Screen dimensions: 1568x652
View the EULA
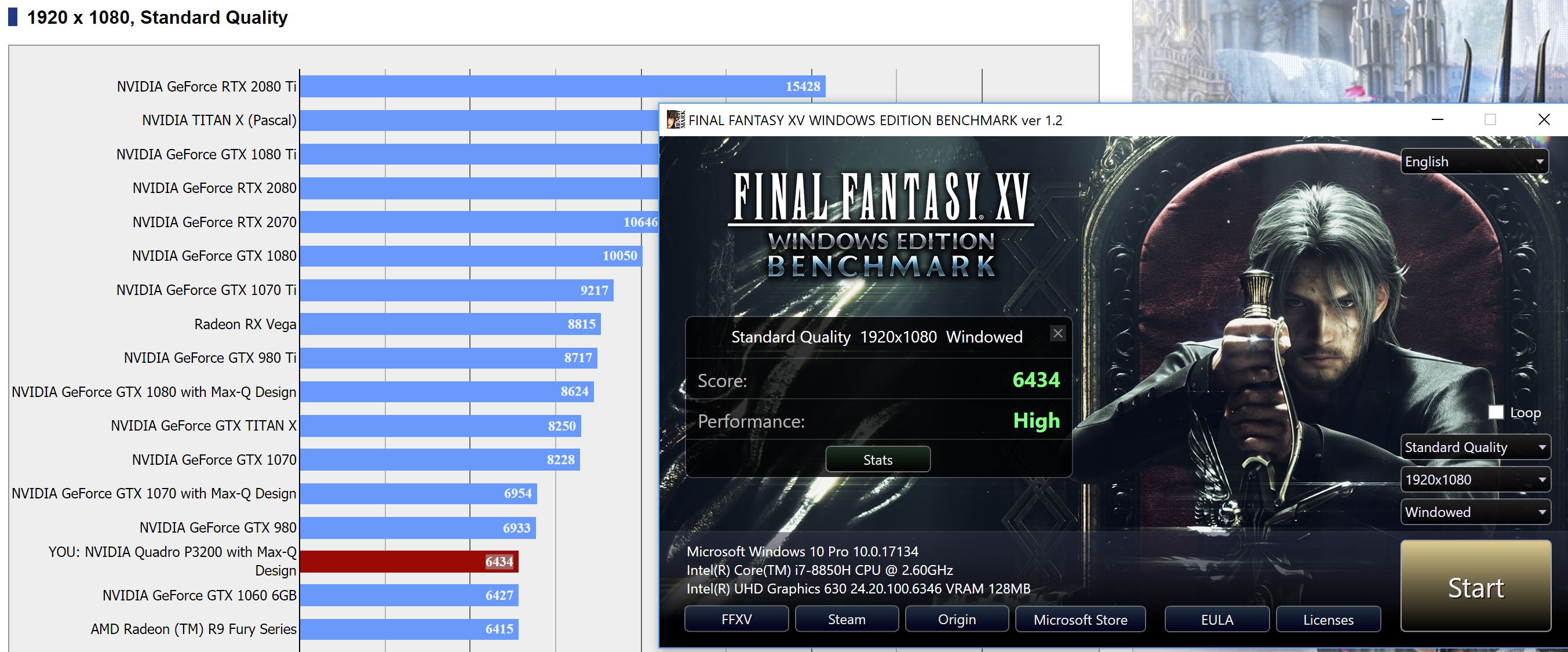click(x=1217, y=619)
